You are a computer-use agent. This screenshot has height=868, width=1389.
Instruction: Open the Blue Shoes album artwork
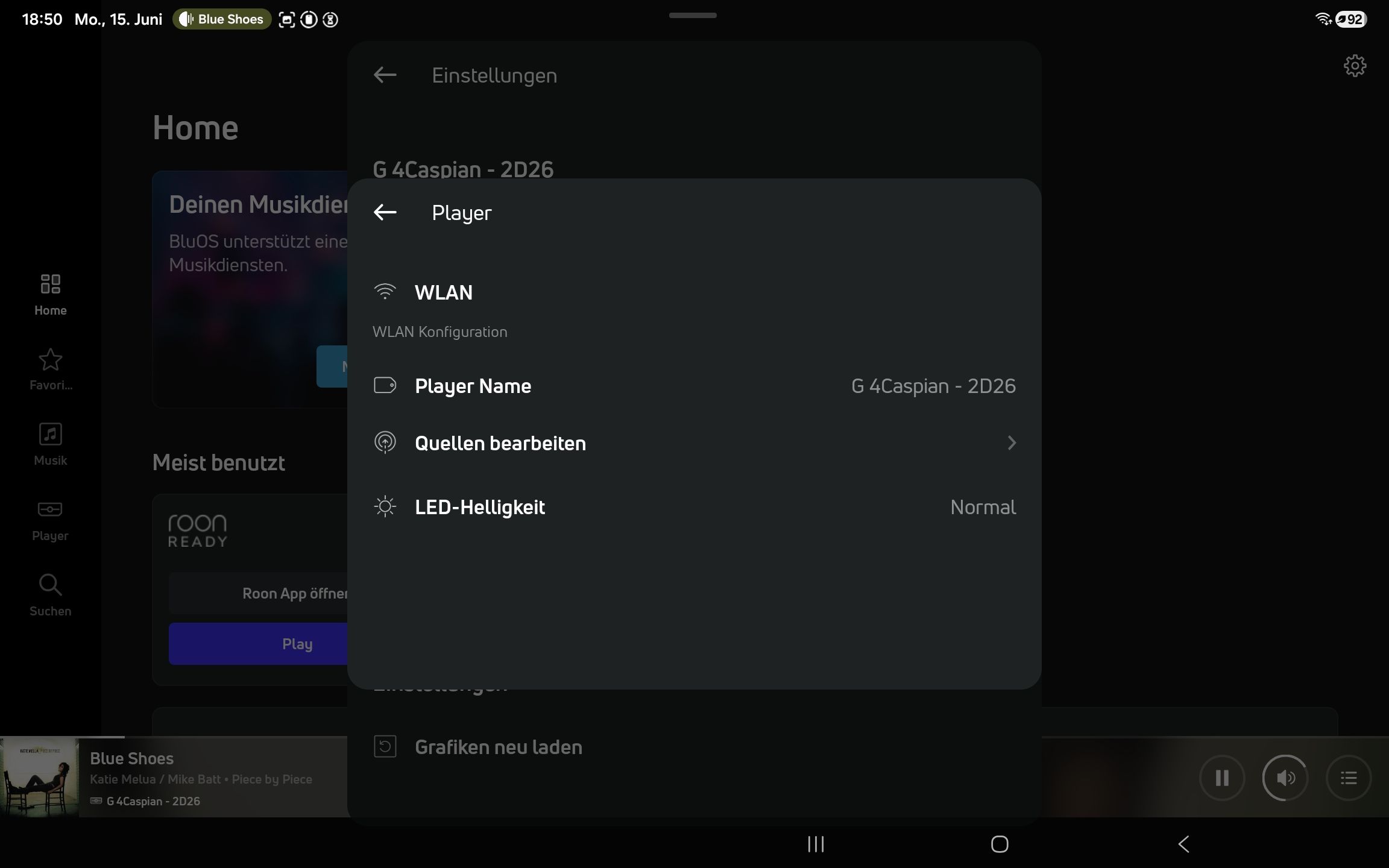point(40,778)
